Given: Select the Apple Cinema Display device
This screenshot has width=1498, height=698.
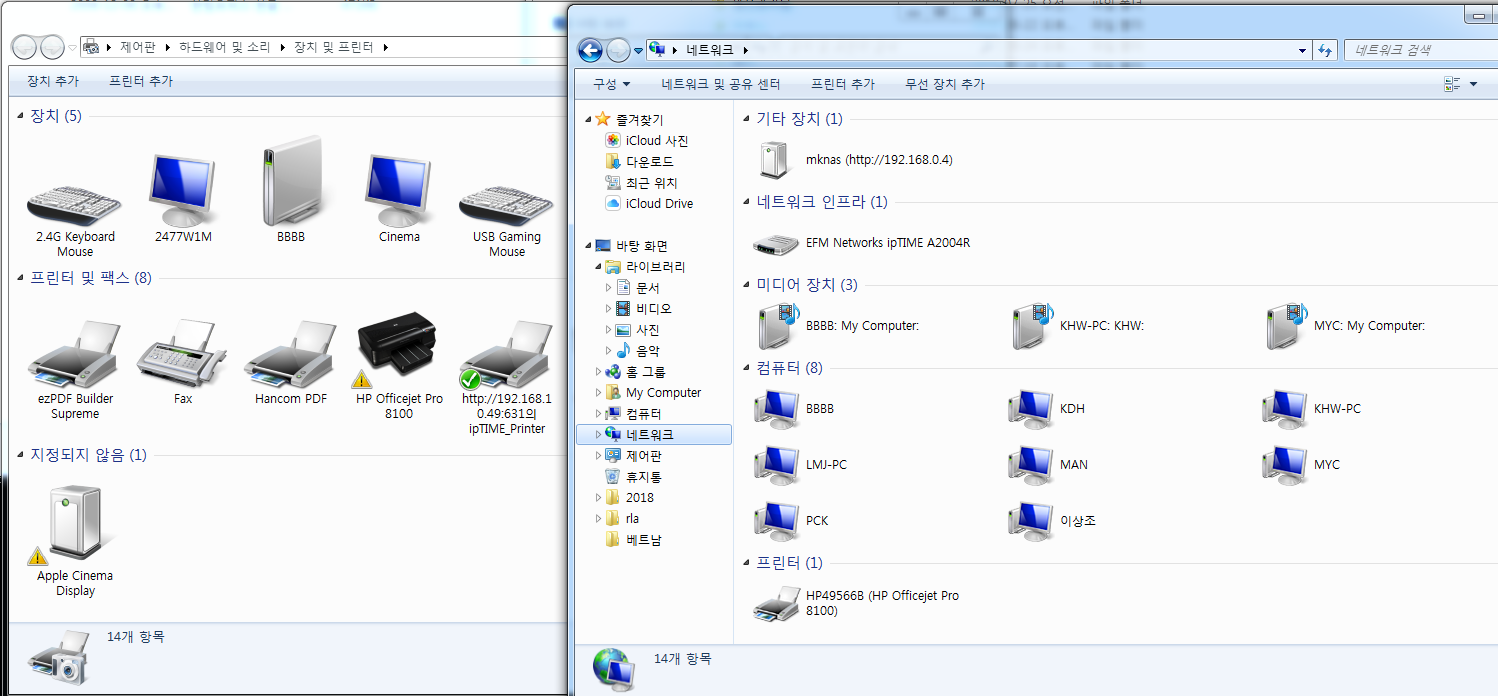Looking at the screenshot, I should (x=75, y=526).
